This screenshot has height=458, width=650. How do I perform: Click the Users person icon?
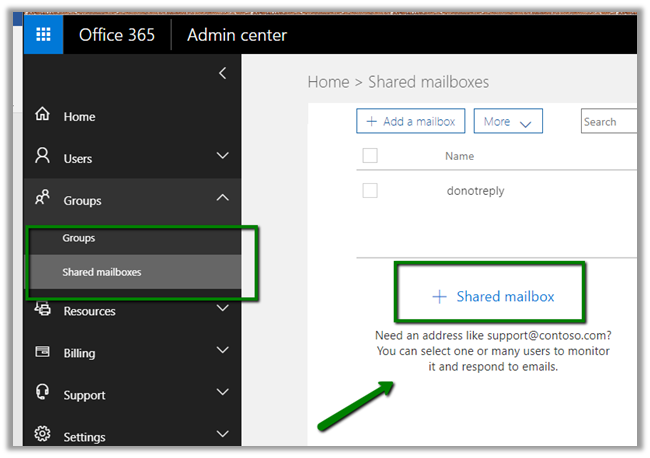(43, 157)
